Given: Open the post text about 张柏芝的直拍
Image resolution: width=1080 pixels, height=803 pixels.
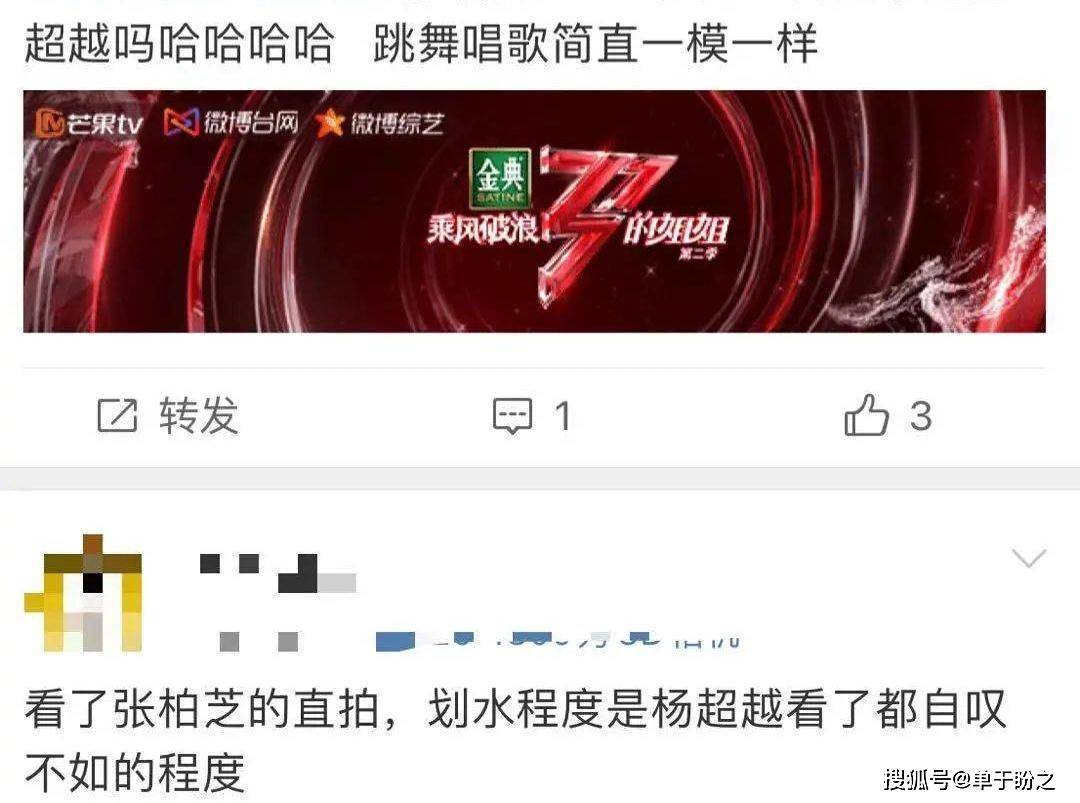Looking at the screenshot, I should pyautogui.click(x=515, y=740).
